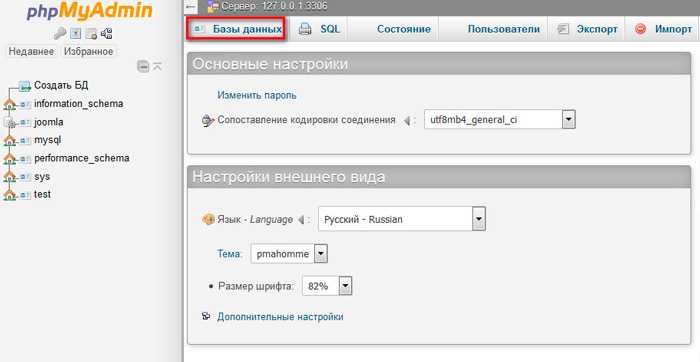Click icon beside Сопоставление кодировки соединения label

click(x=208, y=121)
